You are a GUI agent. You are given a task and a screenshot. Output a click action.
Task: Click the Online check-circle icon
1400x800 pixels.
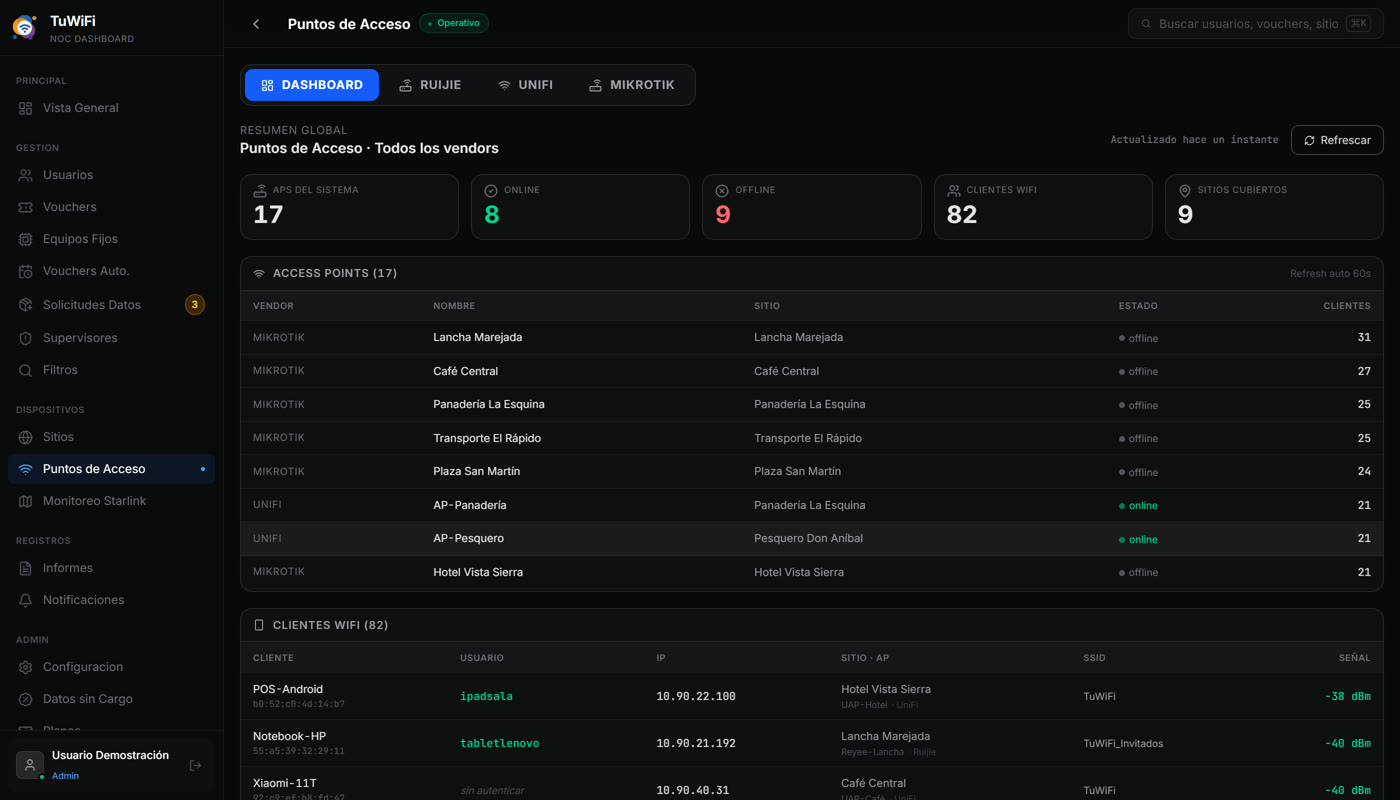click(x=491, y=190)
